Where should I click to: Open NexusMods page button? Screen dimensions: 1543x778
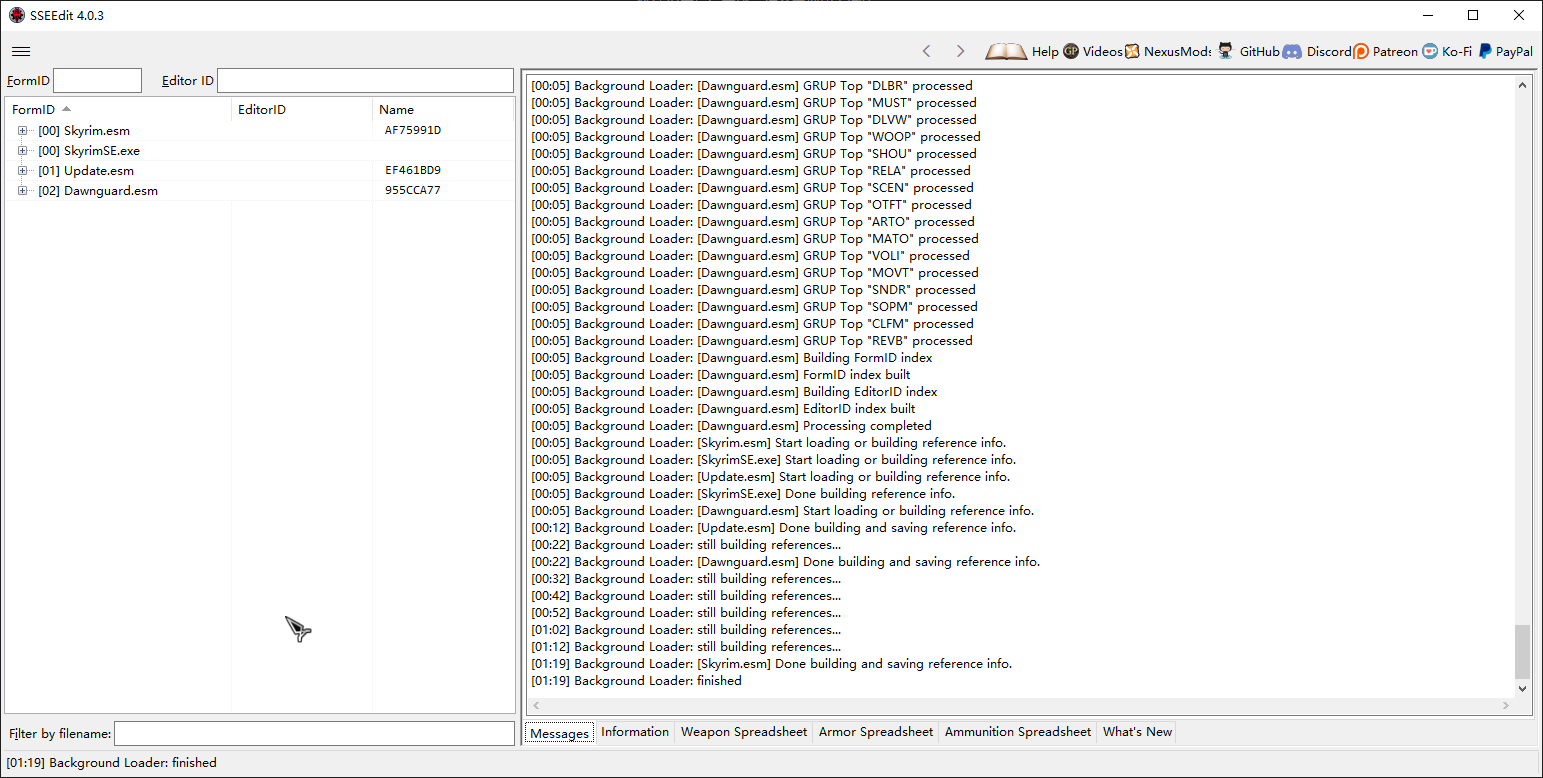click(x=1168, y=51)
